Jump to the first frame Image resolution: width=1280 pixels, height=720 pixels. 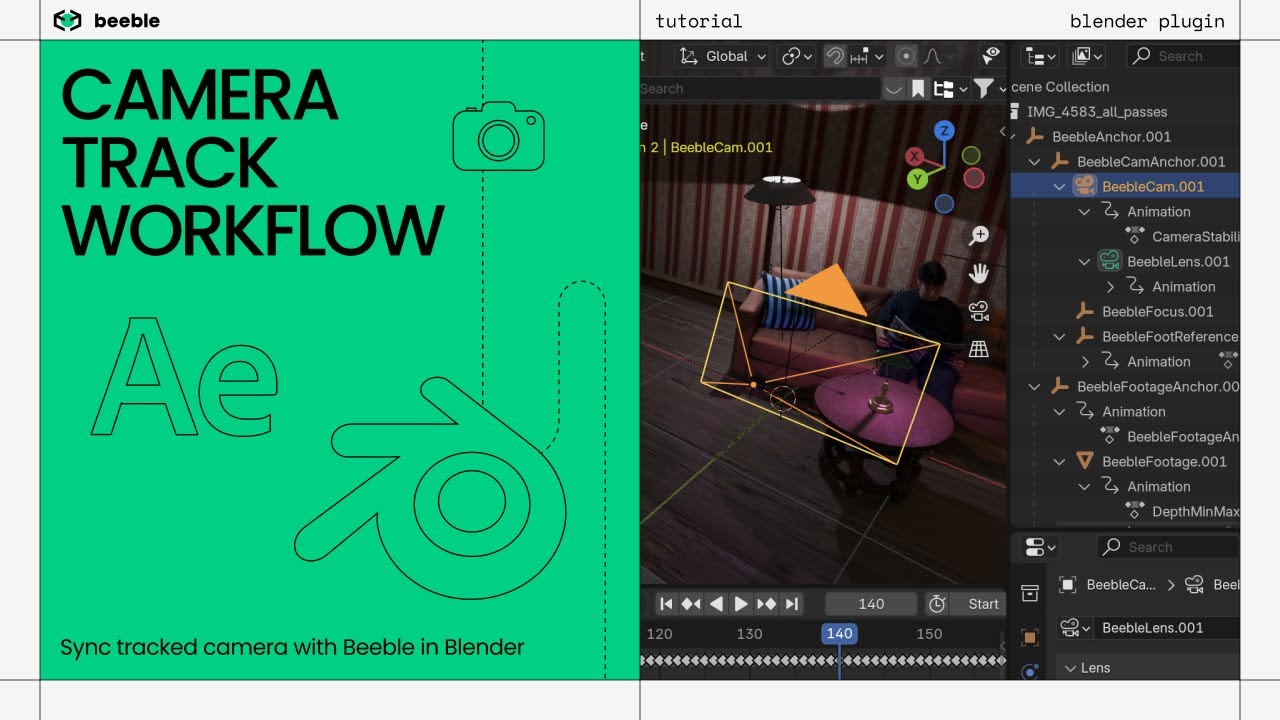coord(665,604)
